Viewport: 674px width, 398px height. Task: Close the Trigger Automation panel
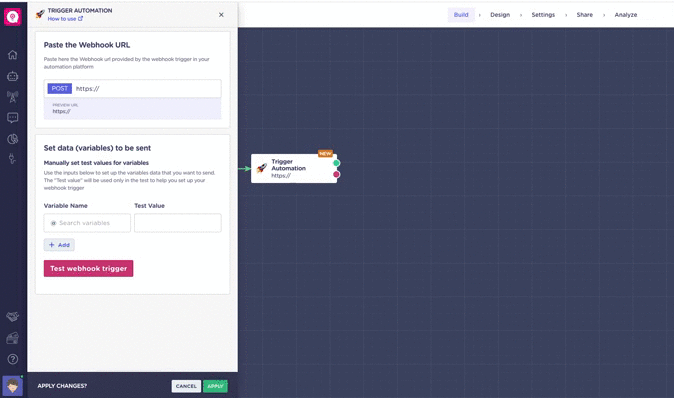pos(221,15)
